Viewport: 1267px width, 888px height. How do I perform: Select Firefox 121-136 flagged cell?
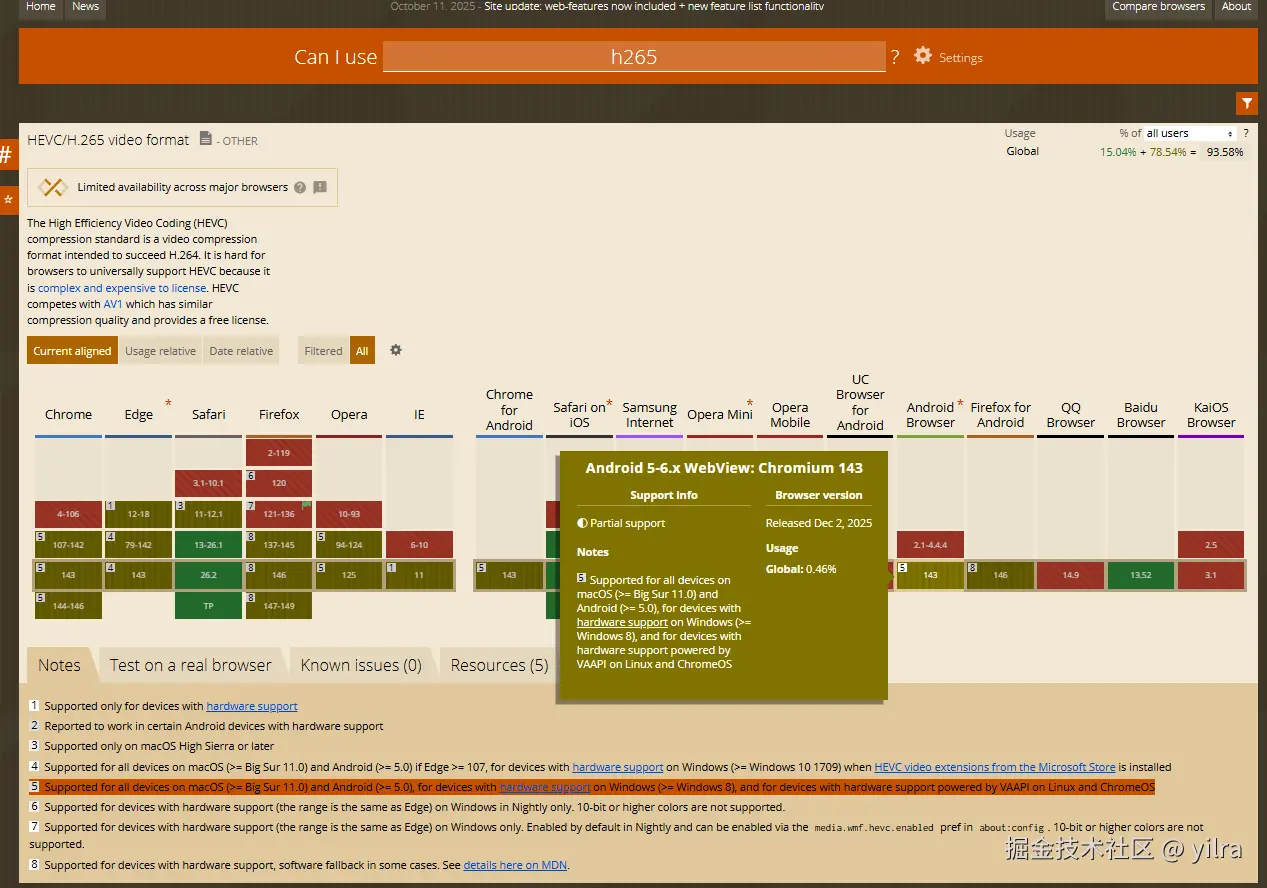tap(279, 514)
